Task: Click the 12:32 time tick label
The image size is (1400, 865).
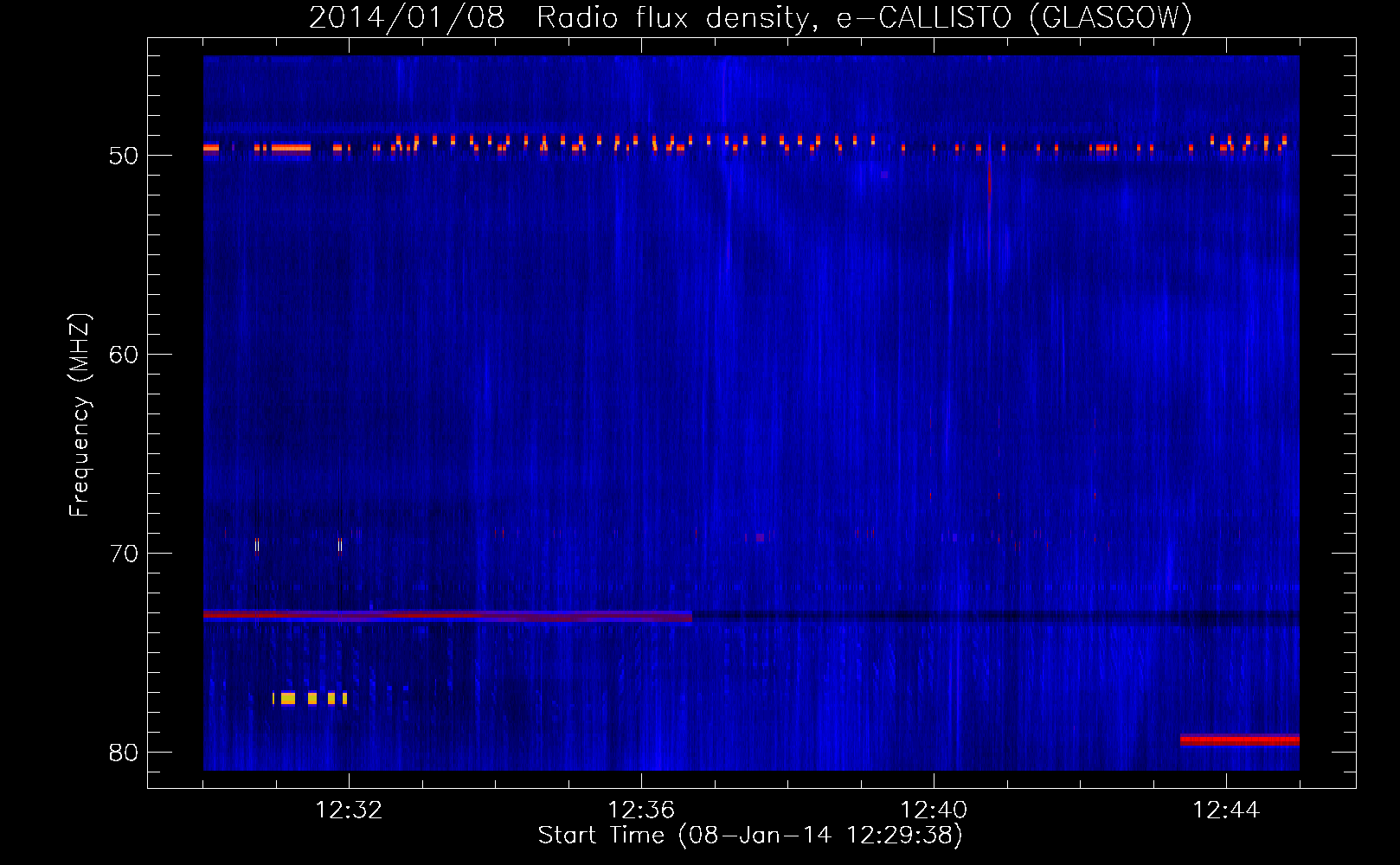Action: (349, 811)
